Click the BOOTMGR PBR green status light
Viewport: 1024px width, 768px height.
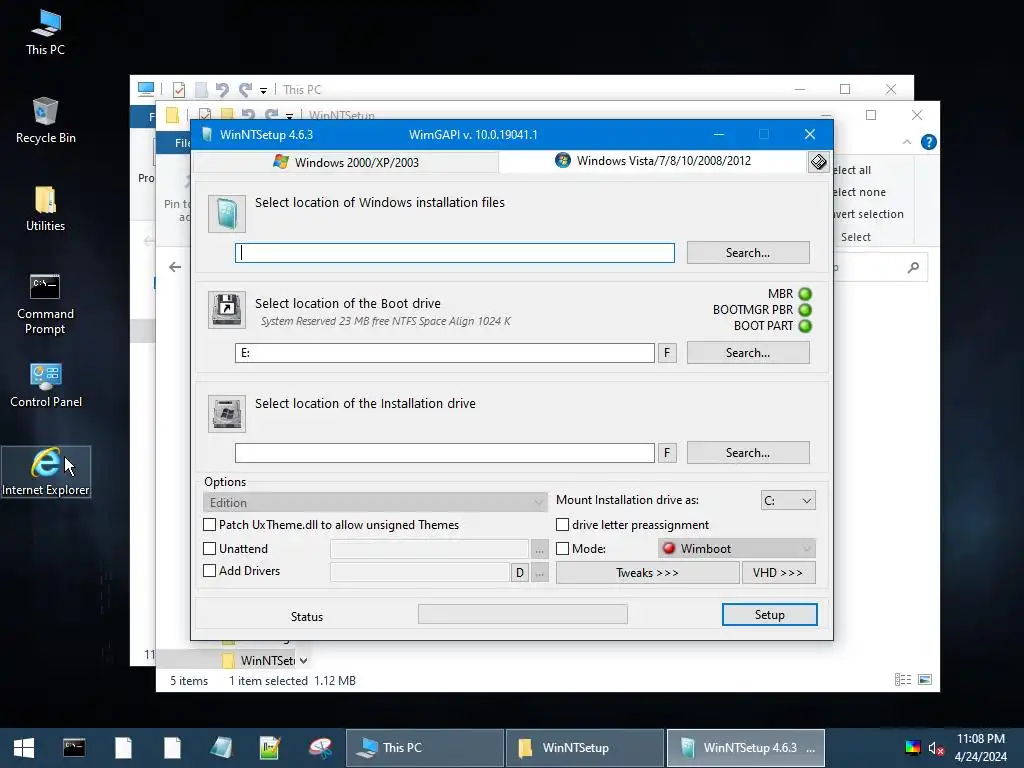pos(805,310)
